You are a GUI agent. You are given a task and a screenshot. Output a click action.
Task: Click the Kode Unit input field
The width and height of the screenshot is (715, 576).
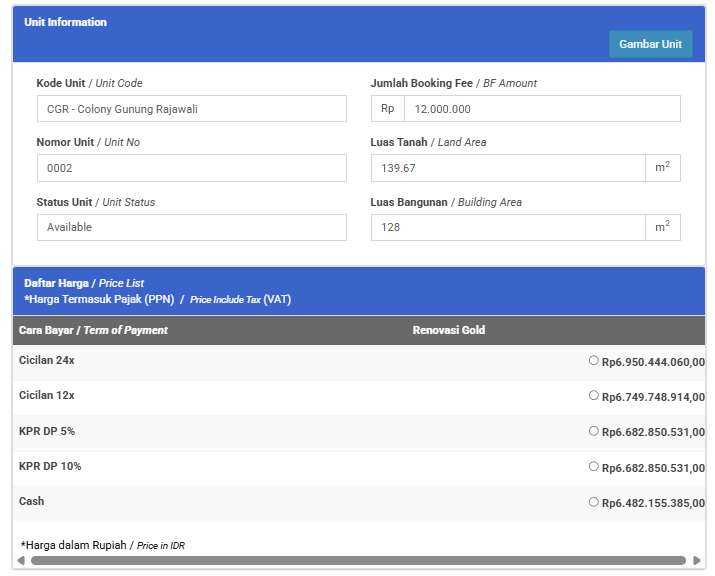point(191,109)
